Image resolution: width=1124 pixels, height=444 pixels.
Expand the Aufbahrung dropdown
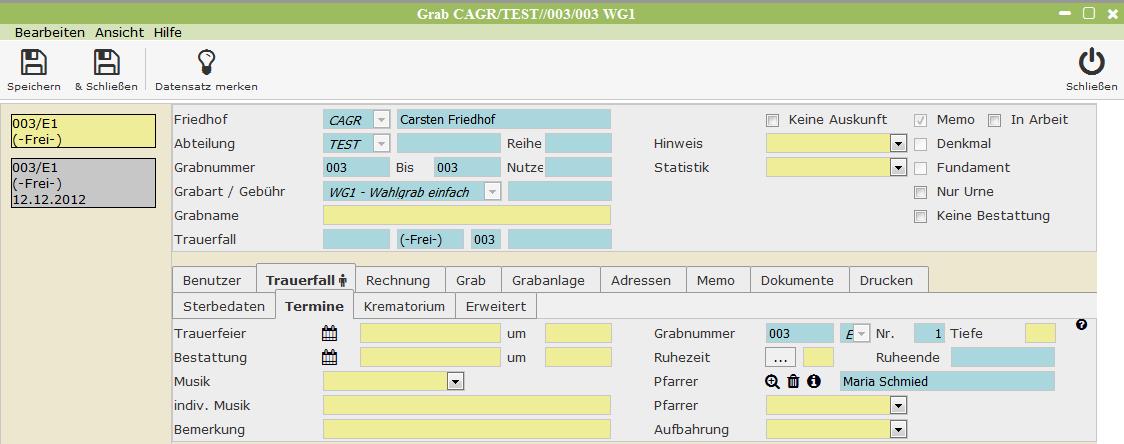pyautogui.click(x=897, y=430)
